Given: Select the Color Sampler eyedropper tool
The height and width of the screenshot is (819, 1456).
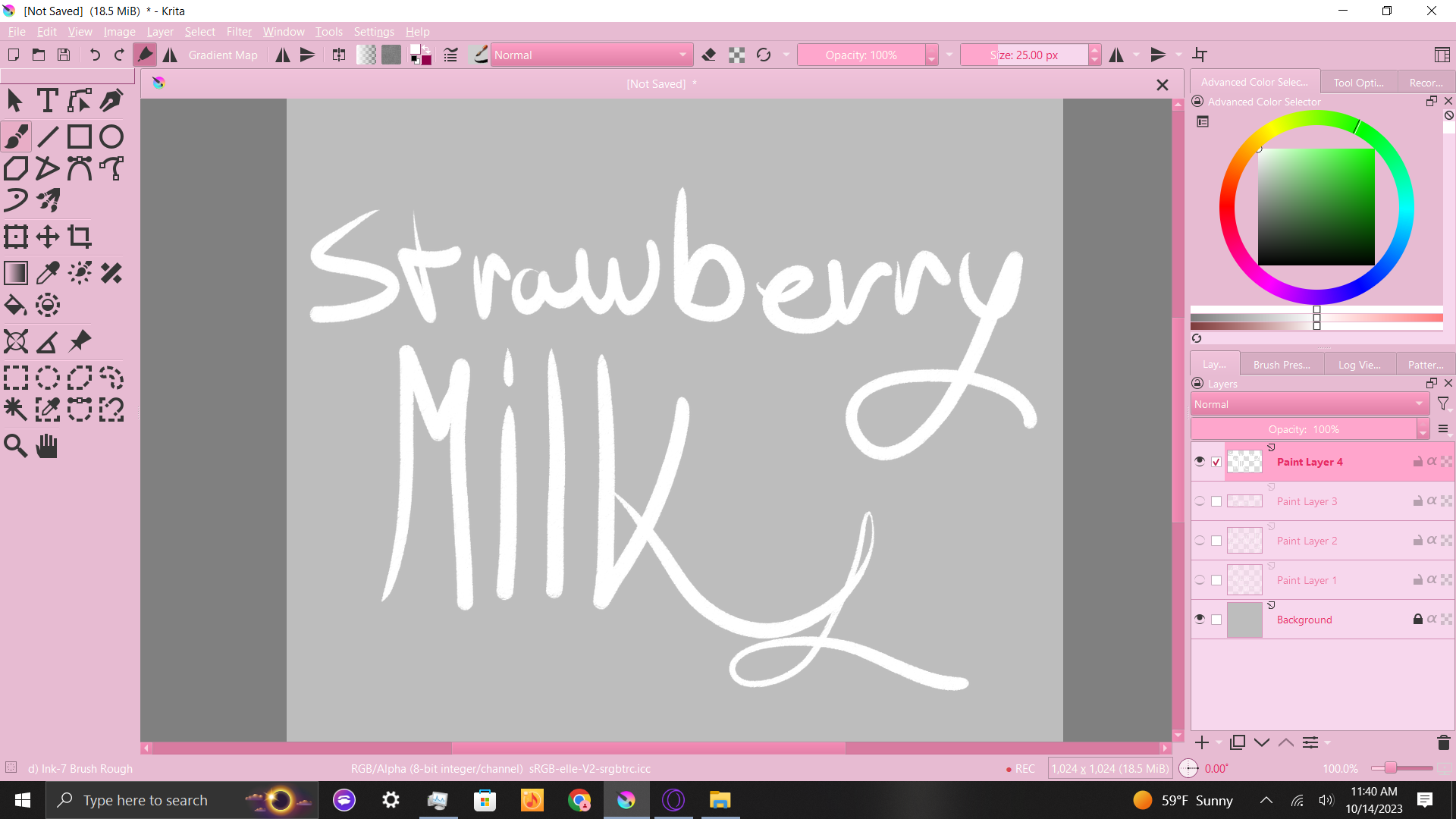Looking at the screenshot, I should click(x=48, y=273).
